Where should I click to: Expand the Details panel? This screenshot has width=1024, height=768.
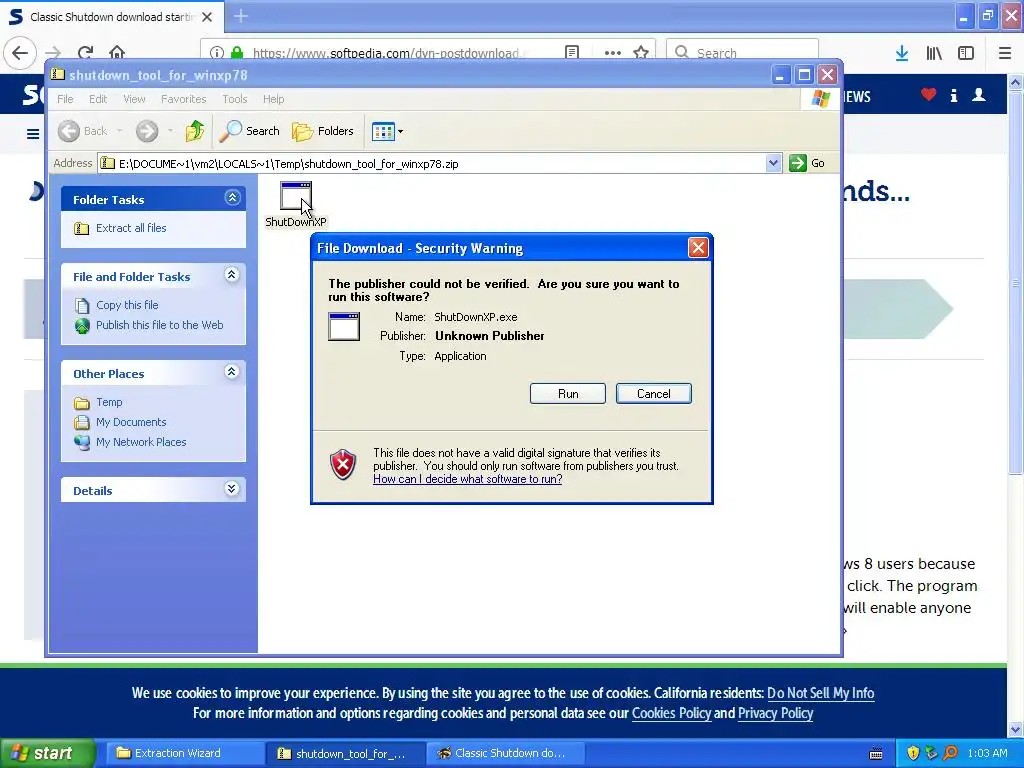pyautogui.click(x=232, y=489)
